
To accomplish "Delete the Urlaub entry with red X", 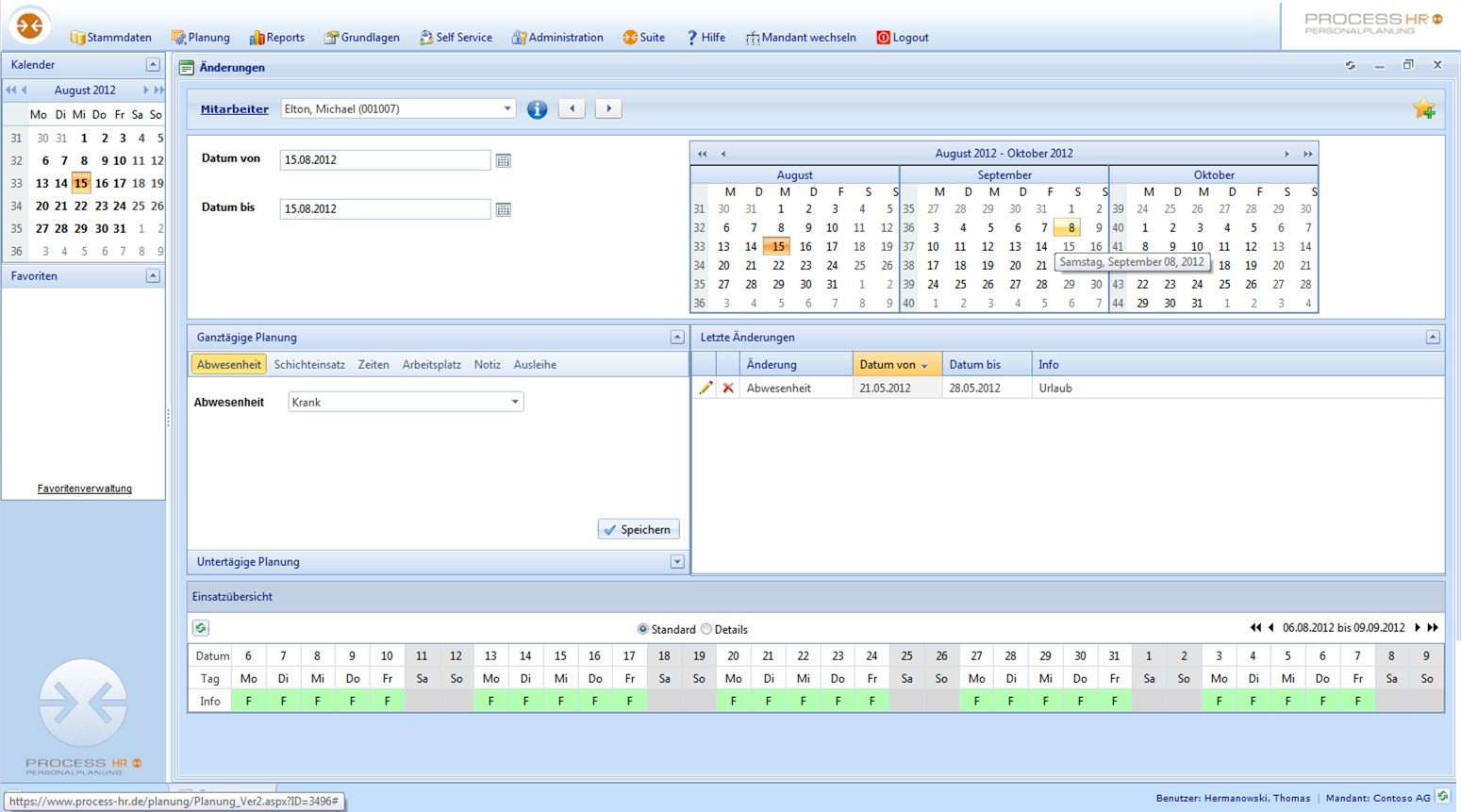I will pyautogui.click(x=728, y=388).
